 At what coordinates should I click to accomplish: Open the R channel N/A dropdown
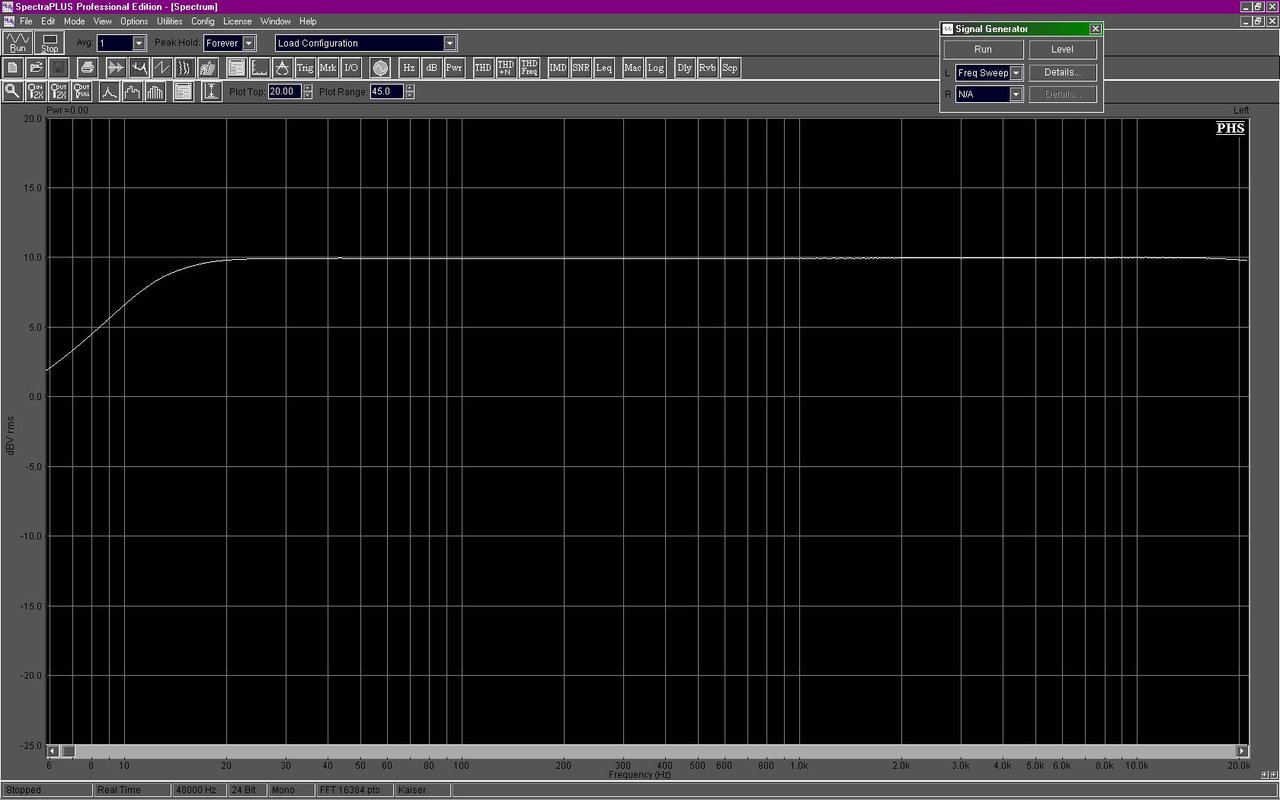(x=1016, y=94)
